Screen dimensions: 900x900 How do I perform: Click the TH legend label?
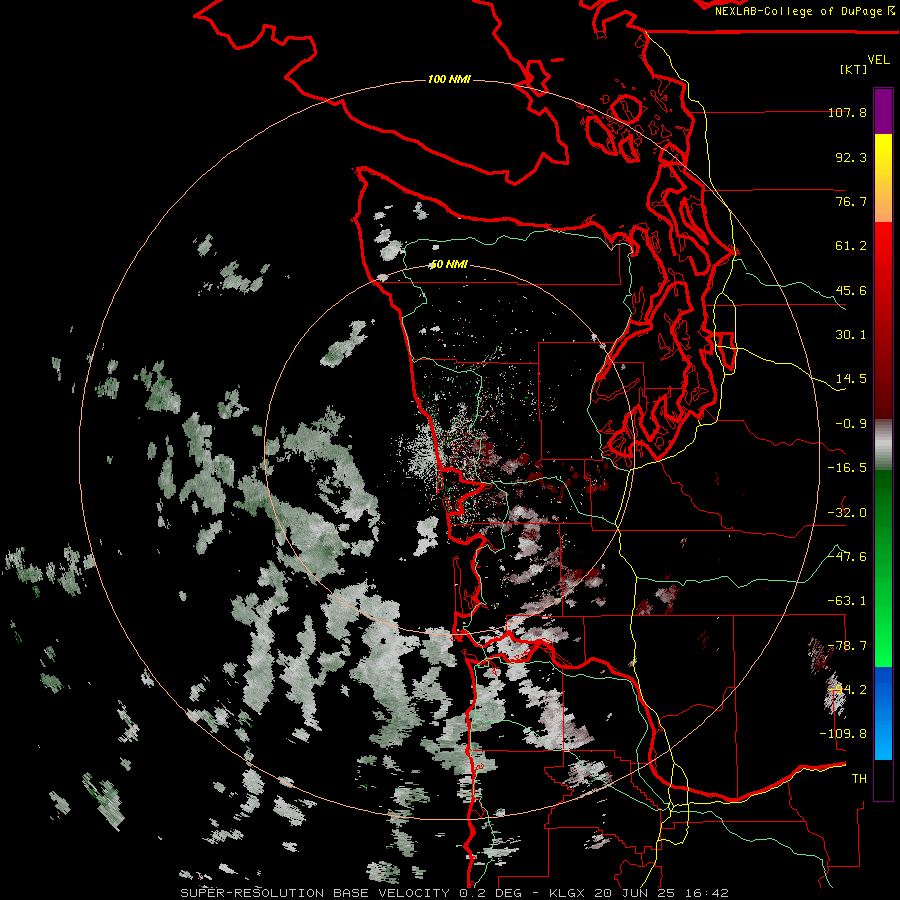pos(859,779)
